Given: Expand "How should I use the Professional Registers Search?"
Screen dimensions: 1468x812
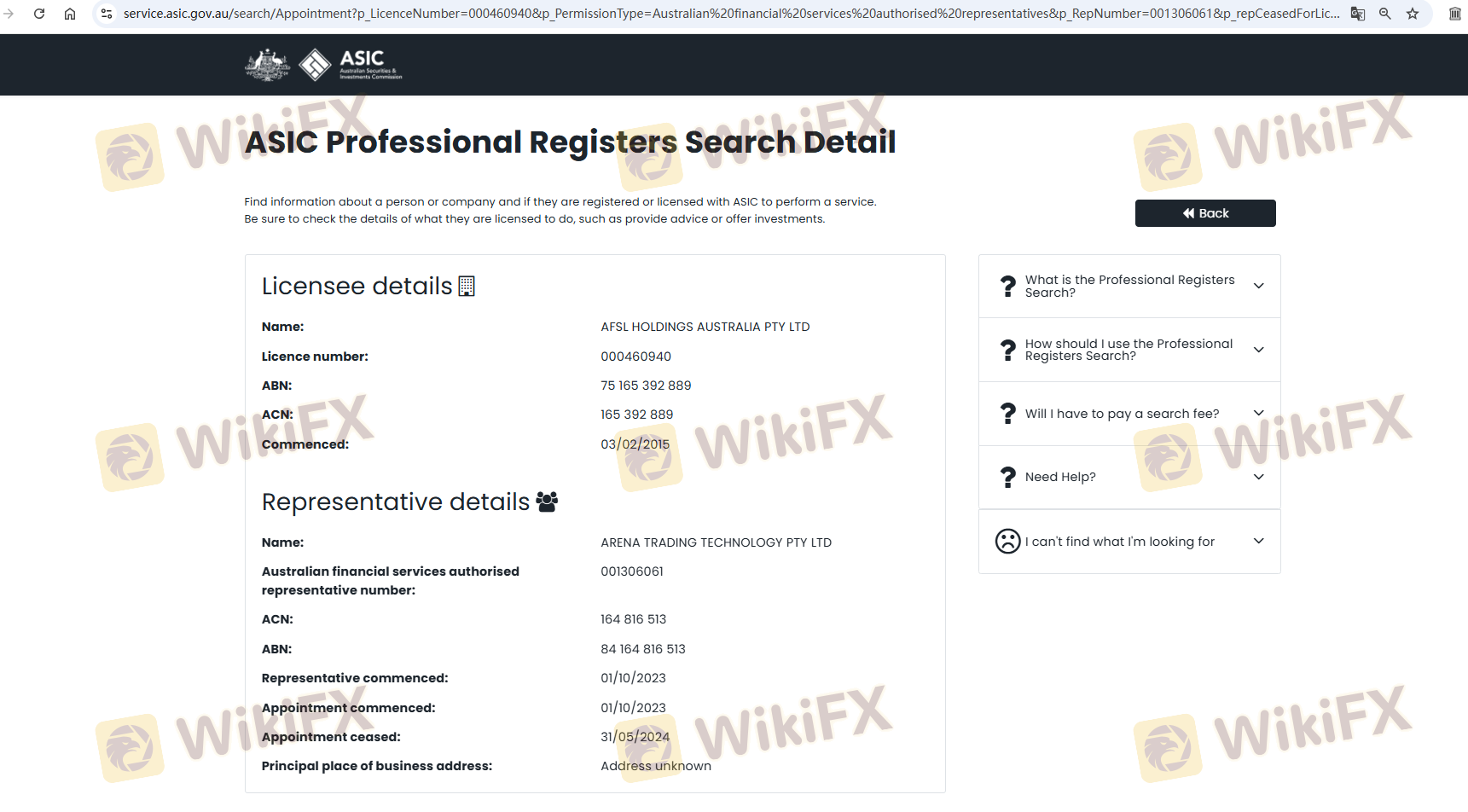Looking at the screenshot, I should (1258, 350).
